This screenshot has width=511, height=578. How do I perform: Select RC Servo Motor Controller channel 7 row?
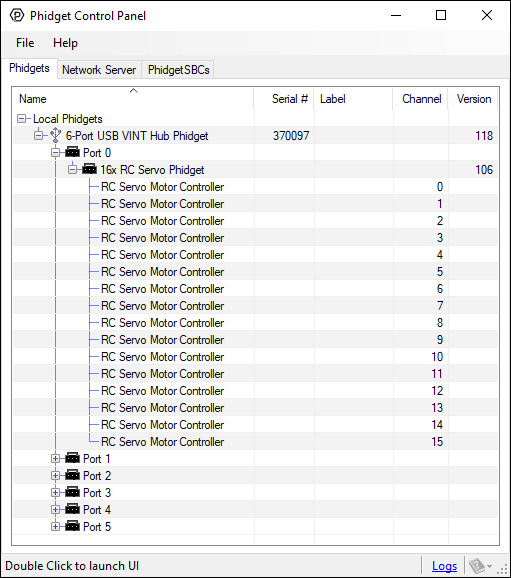[x=256, y=305]
